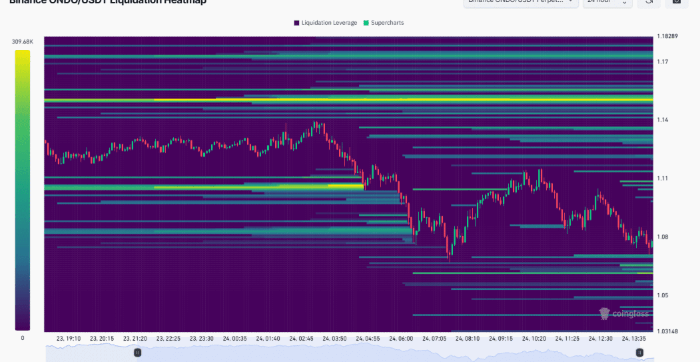The image size is (700, 362).
Task: Click the 24, 08:10 time axis label
Action: point(468,339)
